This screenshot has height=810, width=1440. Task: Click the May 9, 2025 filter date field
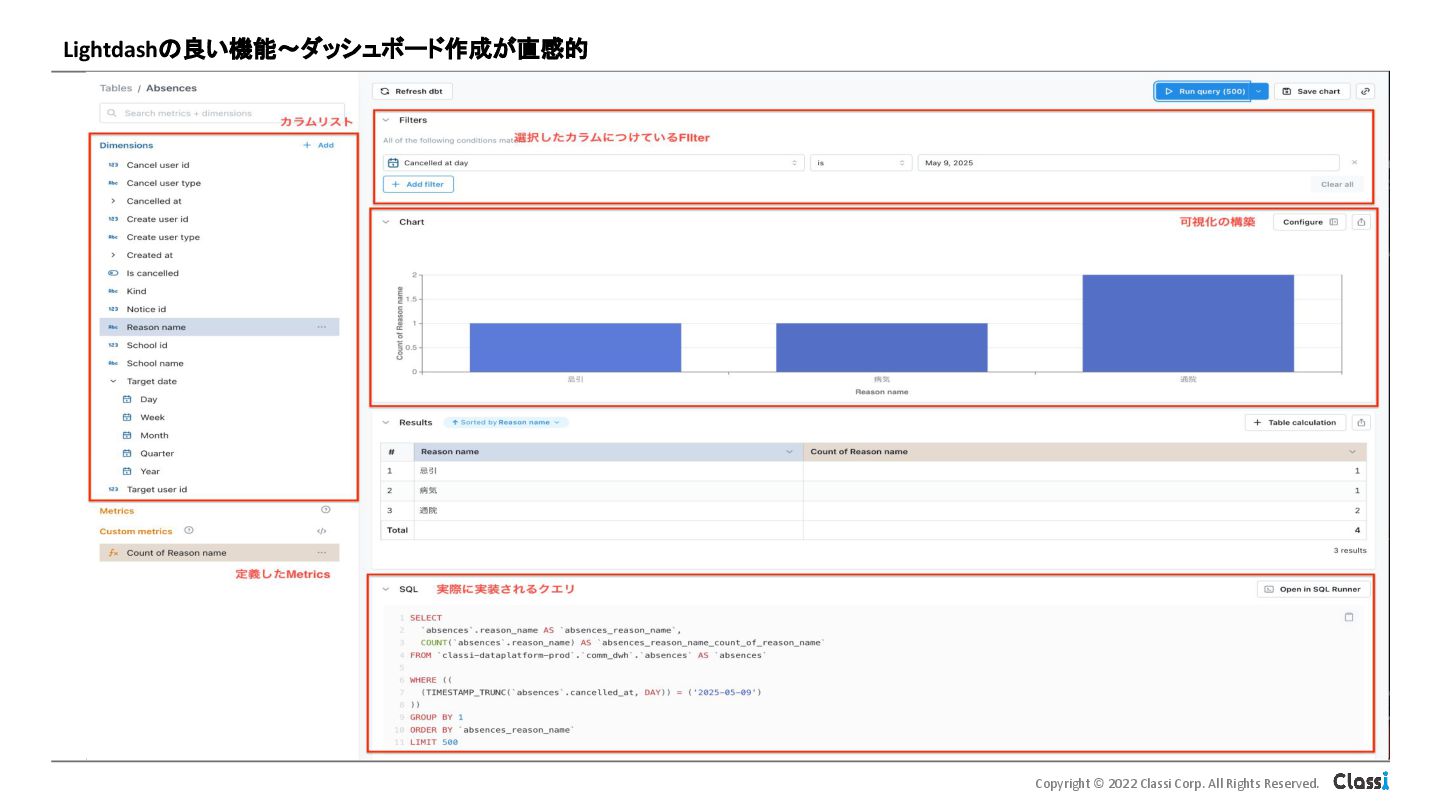[x=1128, y=162]
